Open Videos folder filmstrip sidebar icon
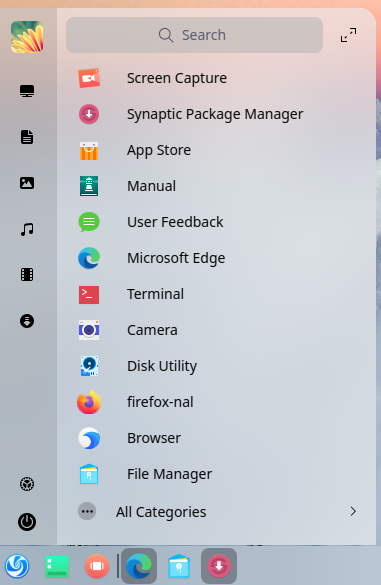This screenshot has width=381, height=585. pyautogui.click(x=27, y=275)
